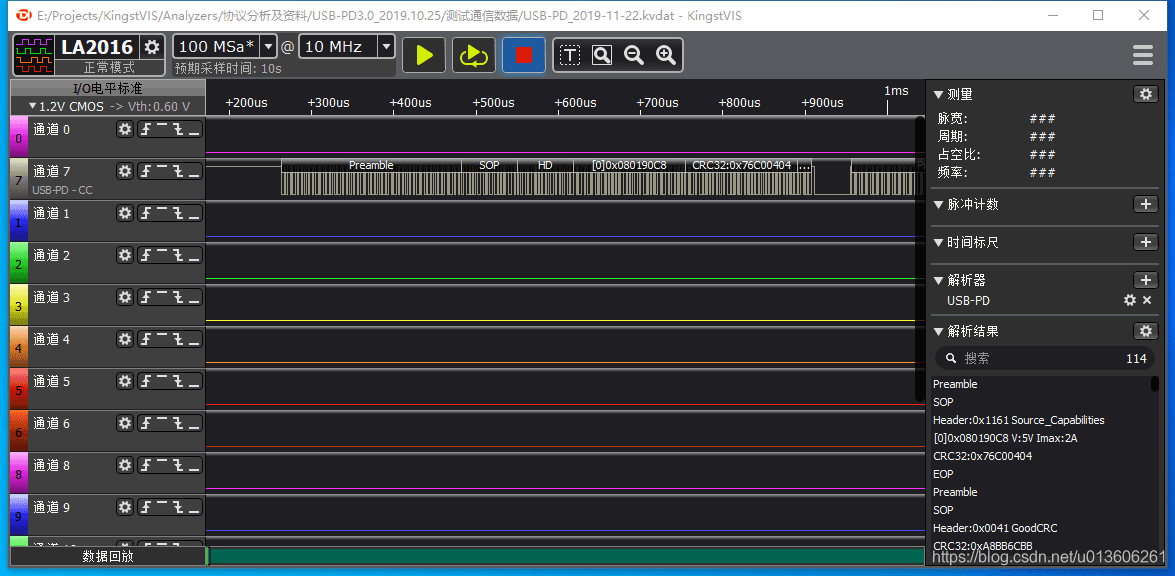Select [0]0x080190C8 V:5V Imax:2A result

[1042, 438]
